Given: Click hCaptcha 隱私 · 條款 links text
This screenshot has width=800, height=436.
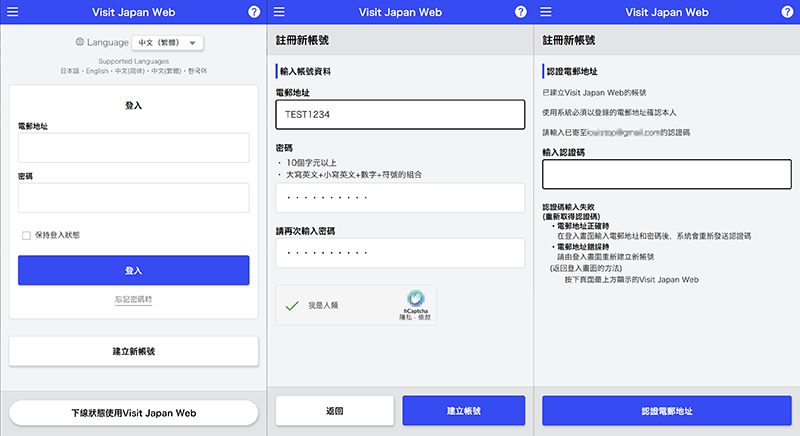Looking at the screenshot, I should [x=415, y=317].
